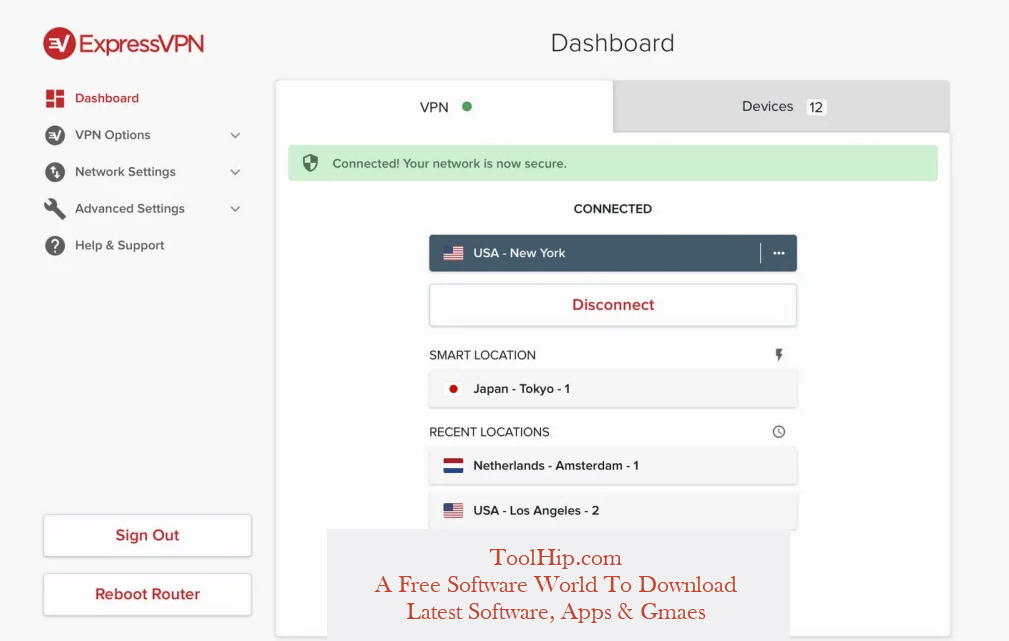Connect to Japan - Tokyo - 1
Viewport: 1009px width, 641px height.
point(613,389)
